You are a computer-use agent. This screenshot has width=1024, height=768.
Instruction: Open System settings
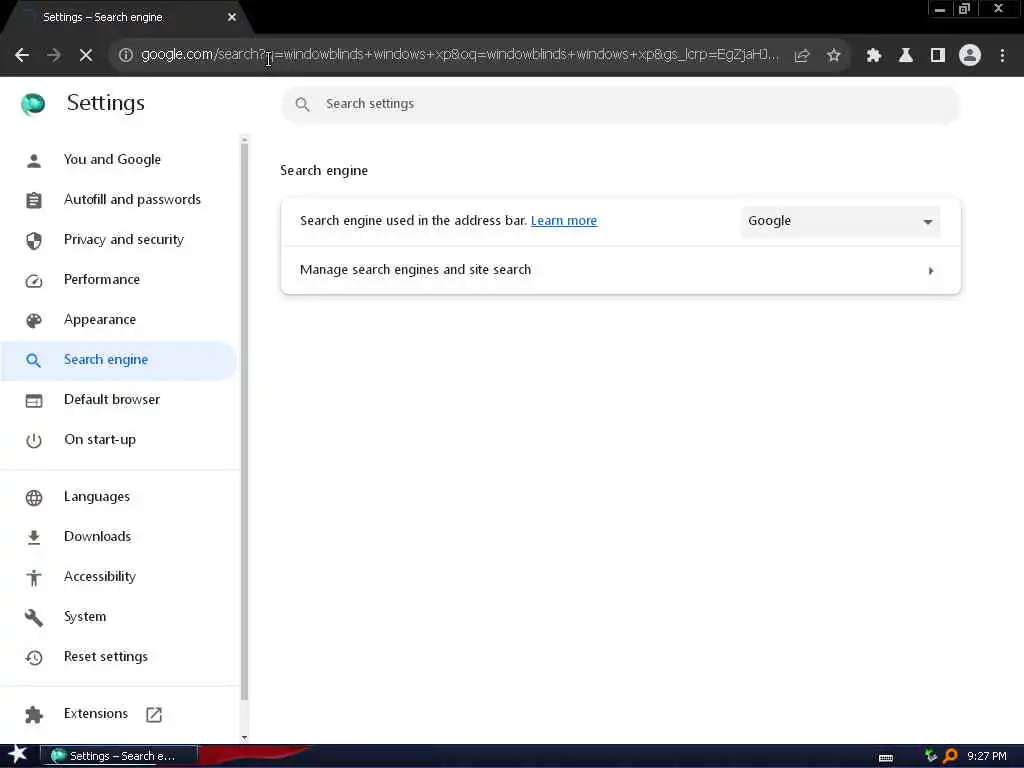85,616
